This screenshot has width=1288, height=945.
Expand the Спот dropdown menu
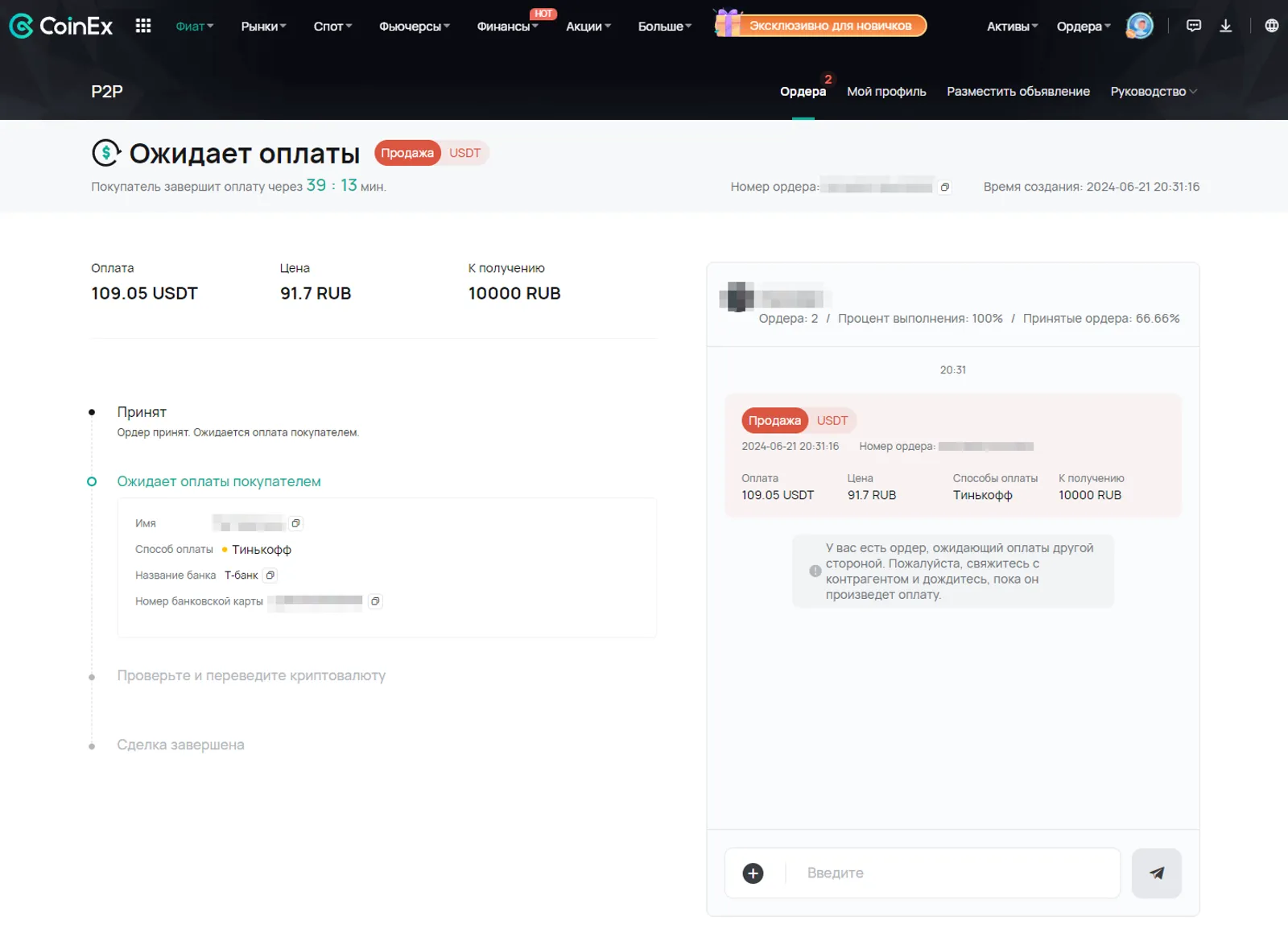(x=332, y=26)
